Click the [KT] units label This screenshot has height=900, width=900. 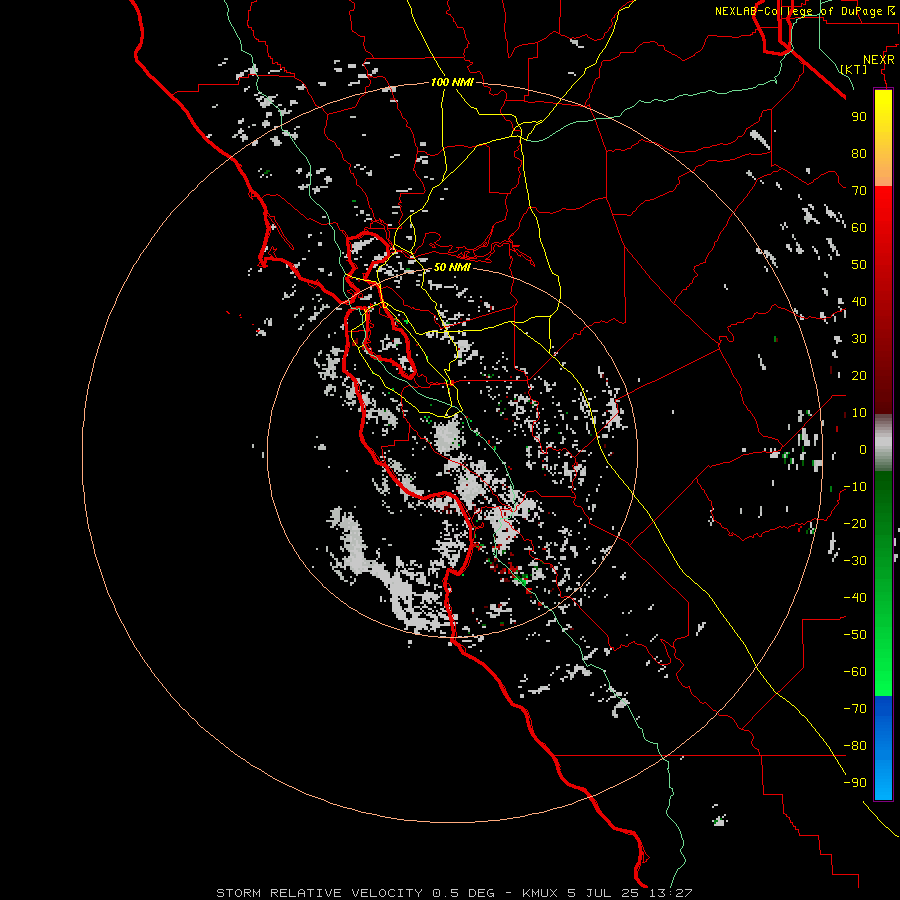point(854,69)
